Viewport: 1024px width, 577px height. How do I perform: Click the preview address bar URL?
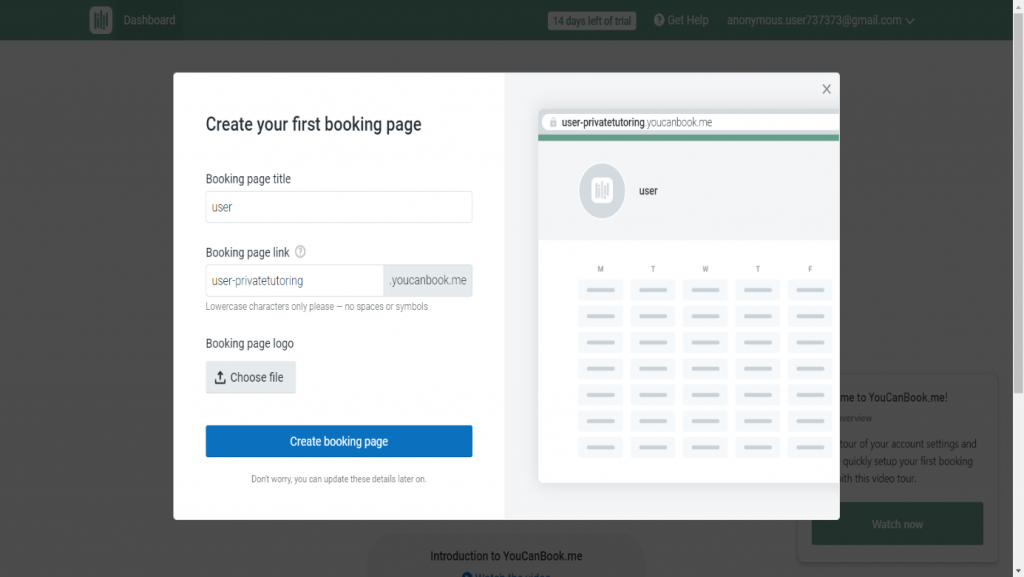[x=637, y=122]
